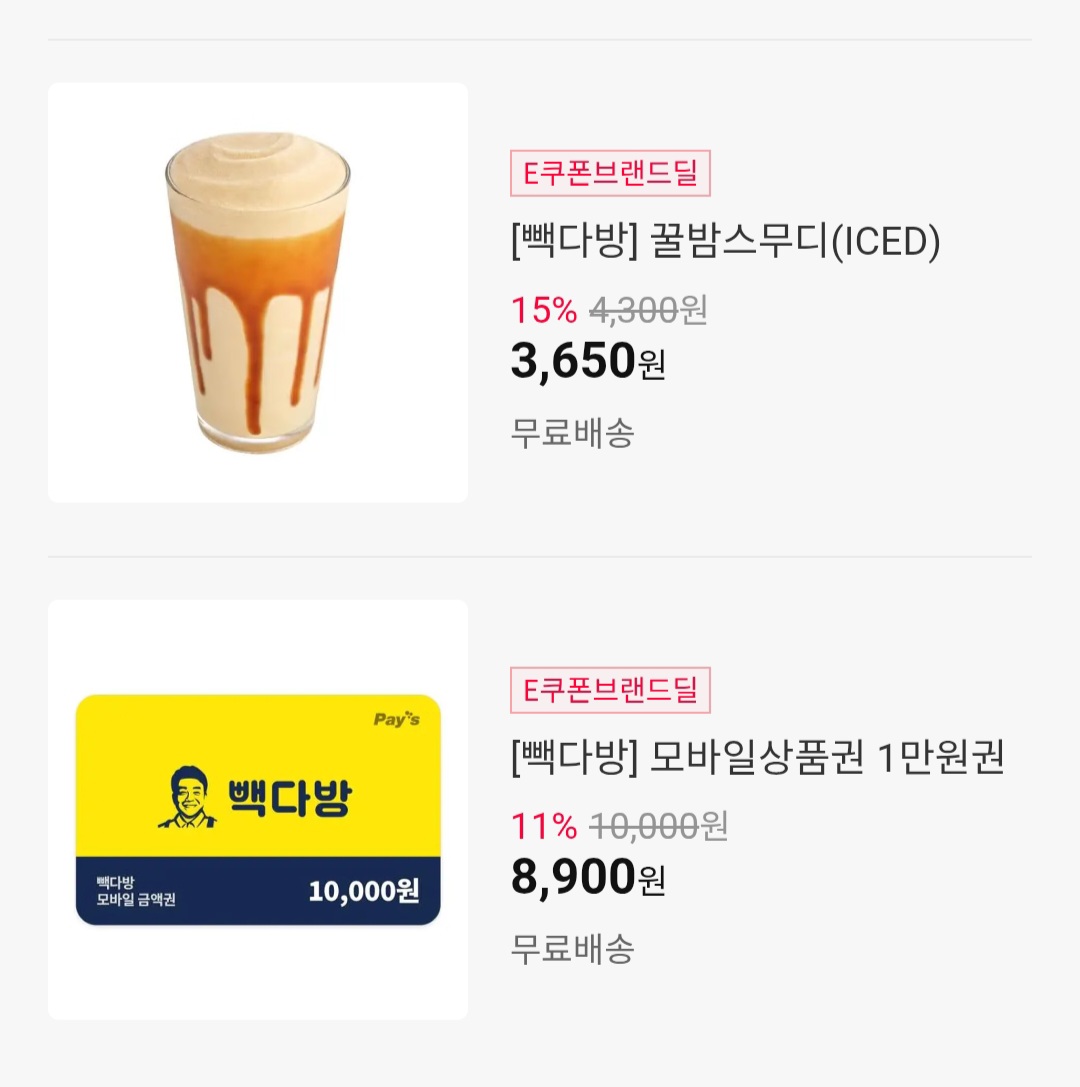Image resolution: width=1080 pixels, height=1087 pixels.
Task: Click the 11% discount rate label
Action: coord(543,826)
